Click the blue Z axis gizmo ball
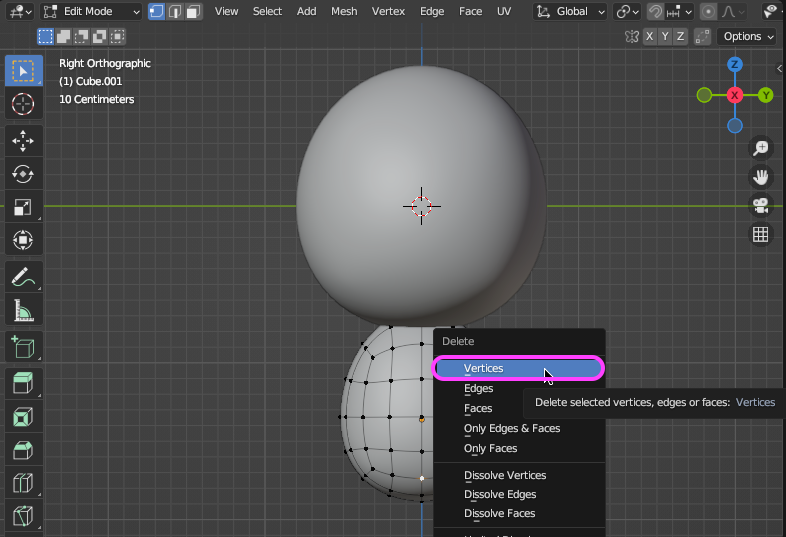The image size is (786, 537). [735, 64]
